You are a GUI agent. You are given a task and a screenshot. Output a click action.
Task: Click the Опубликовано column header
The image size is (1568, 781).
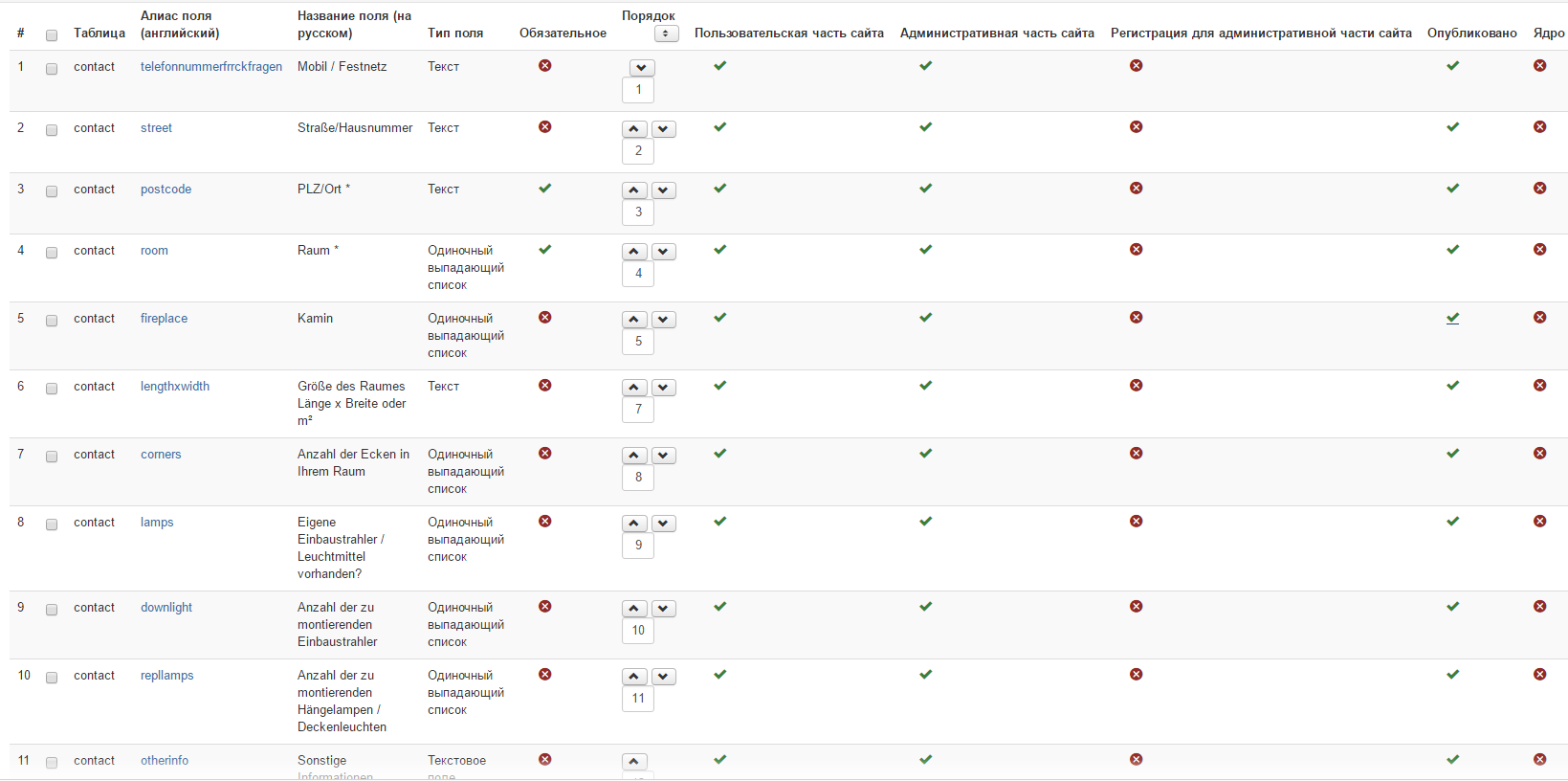coord(1471,33)
